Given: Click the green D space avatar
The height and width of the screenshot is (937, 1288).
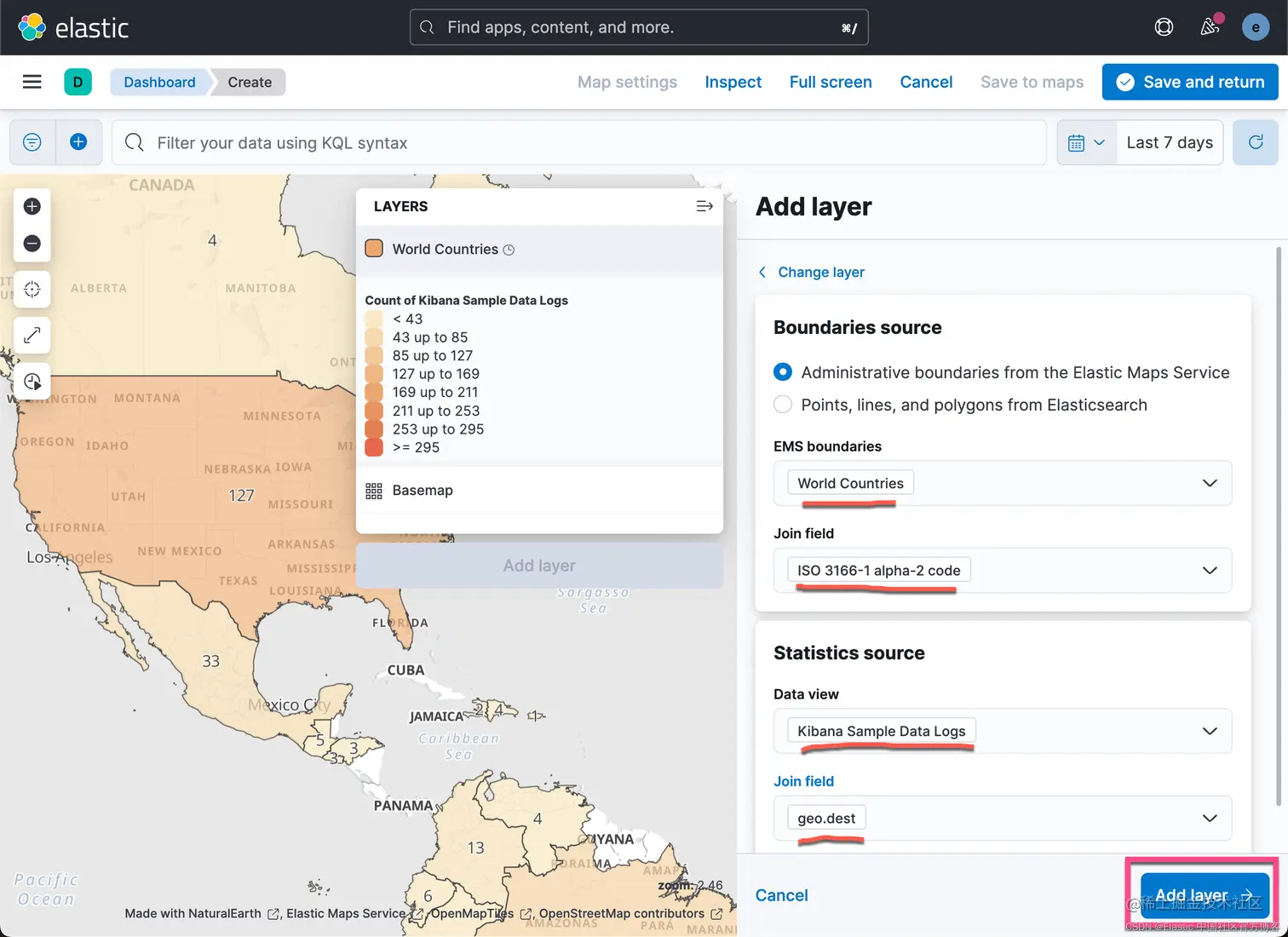Looking at the screenshot, I should pyautogui.click(x=78, y=82).
